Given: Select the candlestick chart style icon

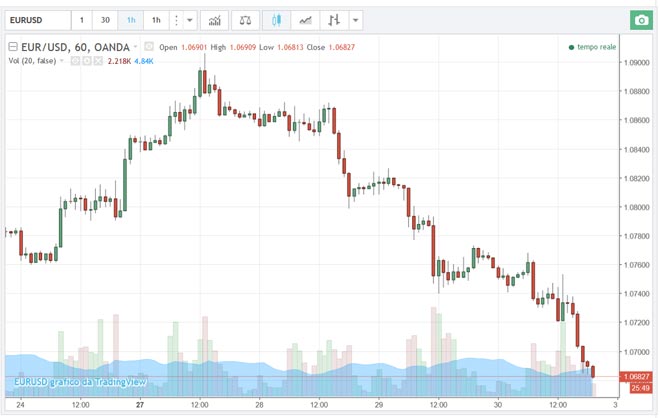Looking at the screenshot, I should [277, 20].
